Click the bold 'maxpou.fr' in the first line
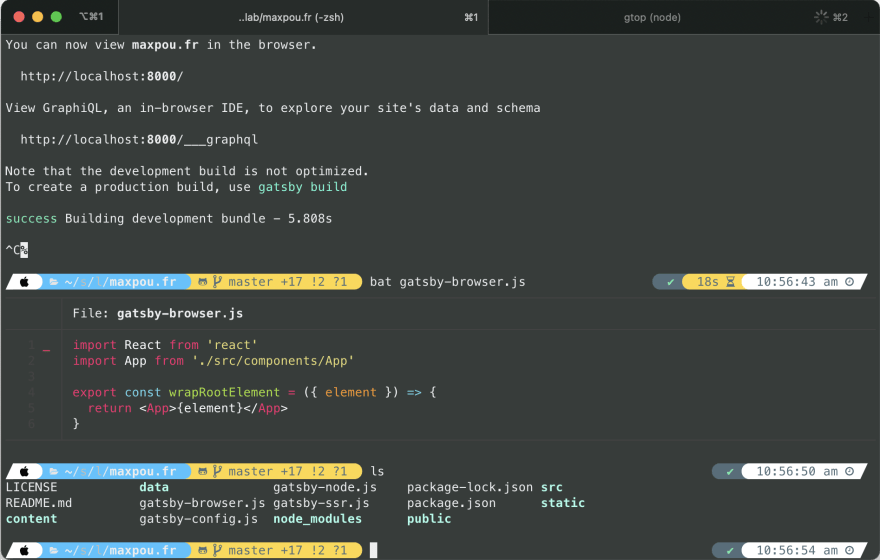The height and width of the screenshot is (560, 880). [x=165, y=45]
